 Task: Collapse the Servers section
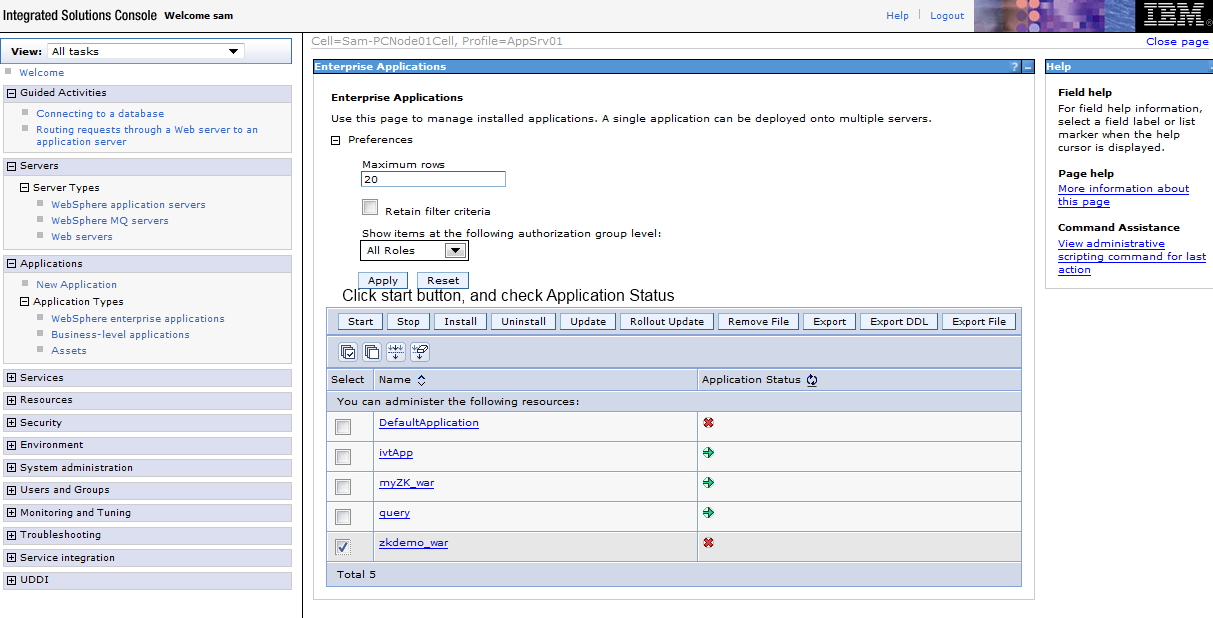coord(12,166)
